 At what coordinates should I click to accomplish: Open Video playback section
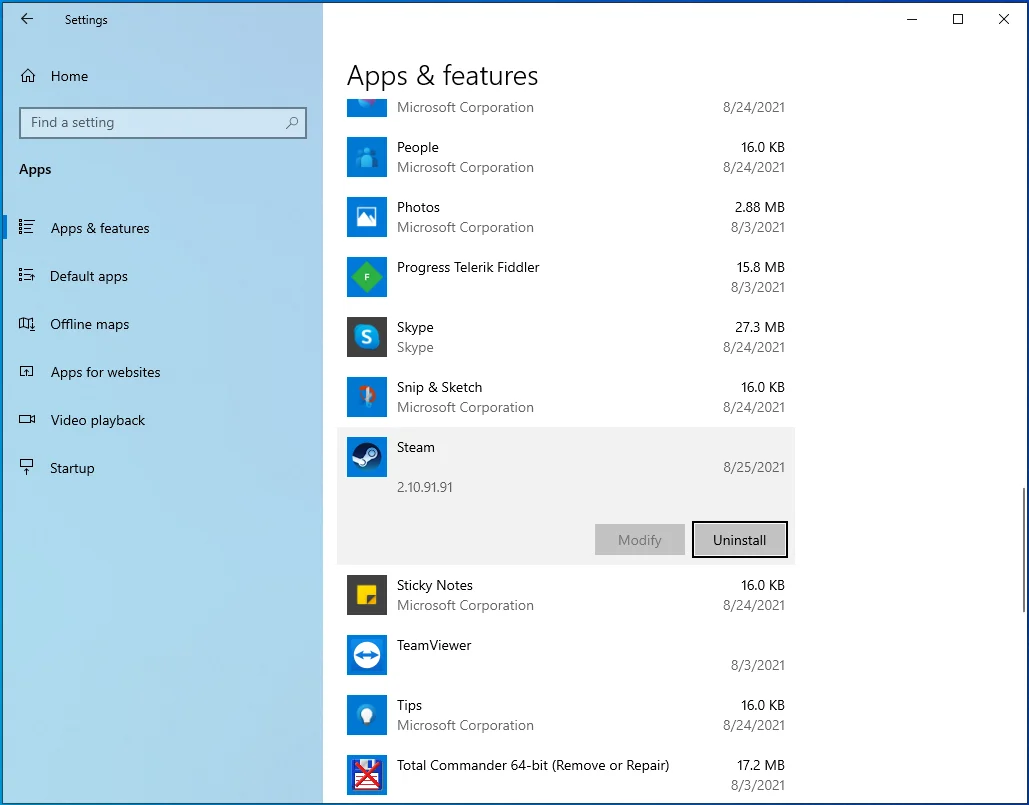point(98,420)
